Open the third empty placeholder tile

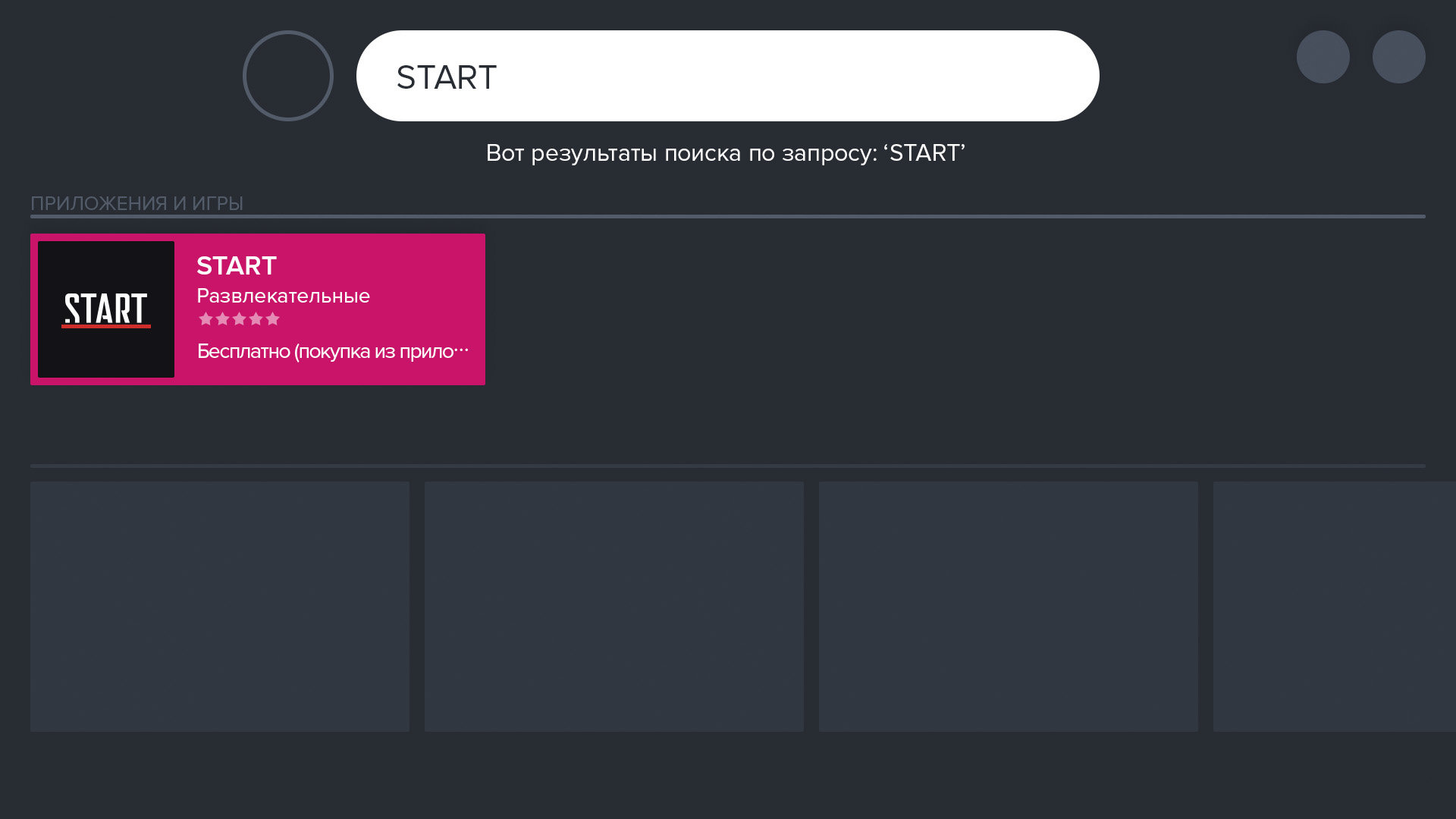(1009, 607)
